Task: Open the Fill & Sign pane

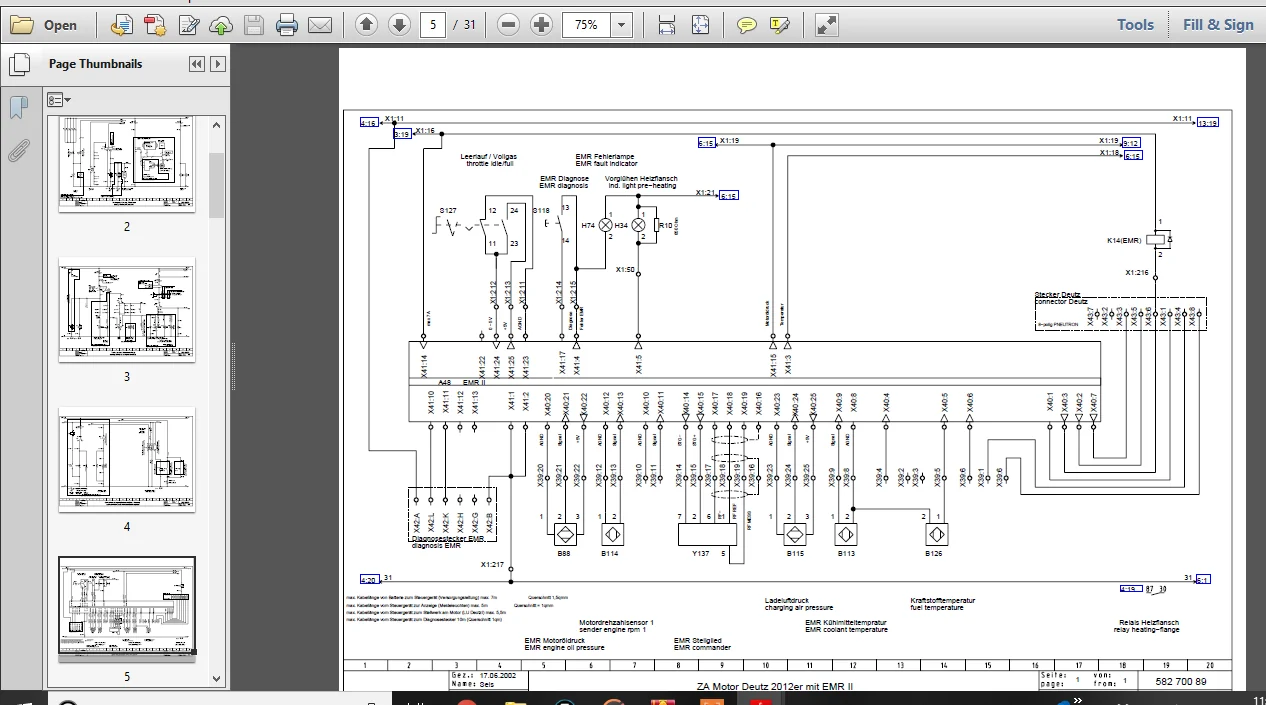Action: (x=1217, y=25)
